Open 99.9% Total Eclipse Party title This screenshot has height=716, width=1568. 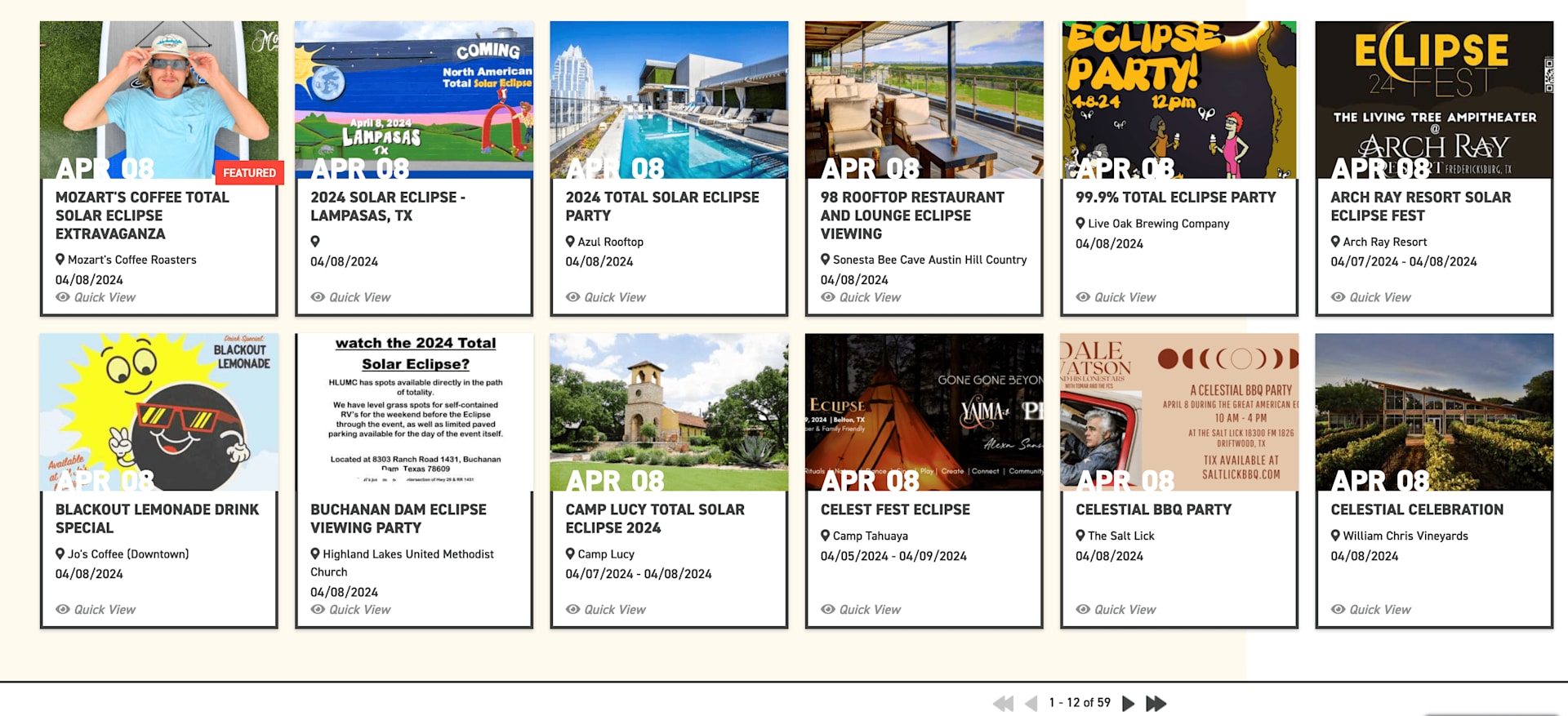pyautogui.click(x=1175, y=198)
